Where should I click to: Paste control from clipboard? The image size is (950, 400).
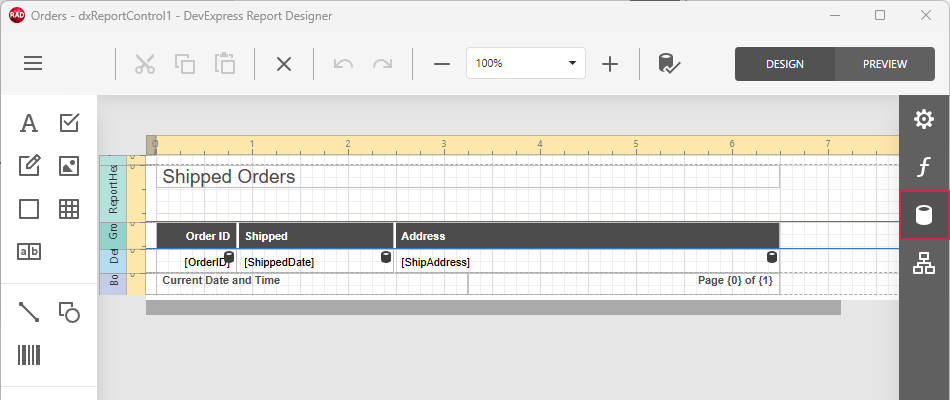pos(224,64)
